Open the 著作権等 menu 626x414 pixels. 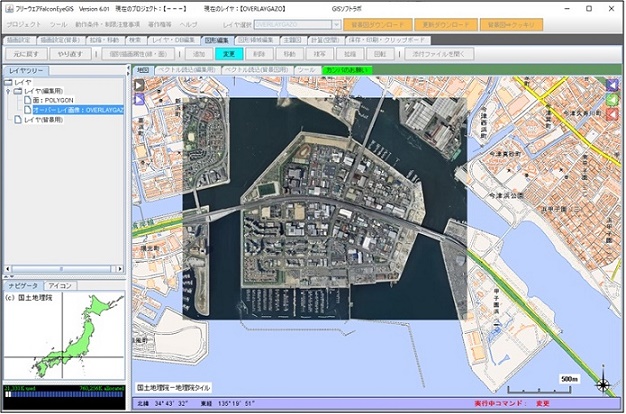click(x=160, y=24)
